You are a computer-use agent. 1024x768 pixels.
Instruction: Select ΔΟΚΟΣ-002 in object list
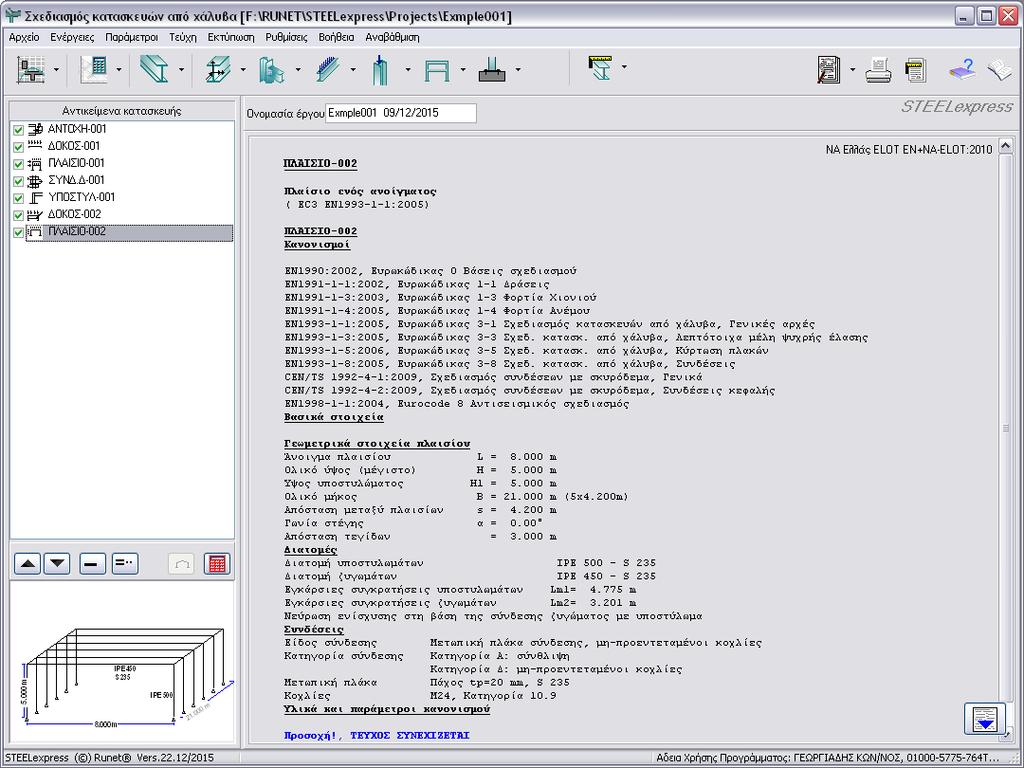[x=74, y=214]
